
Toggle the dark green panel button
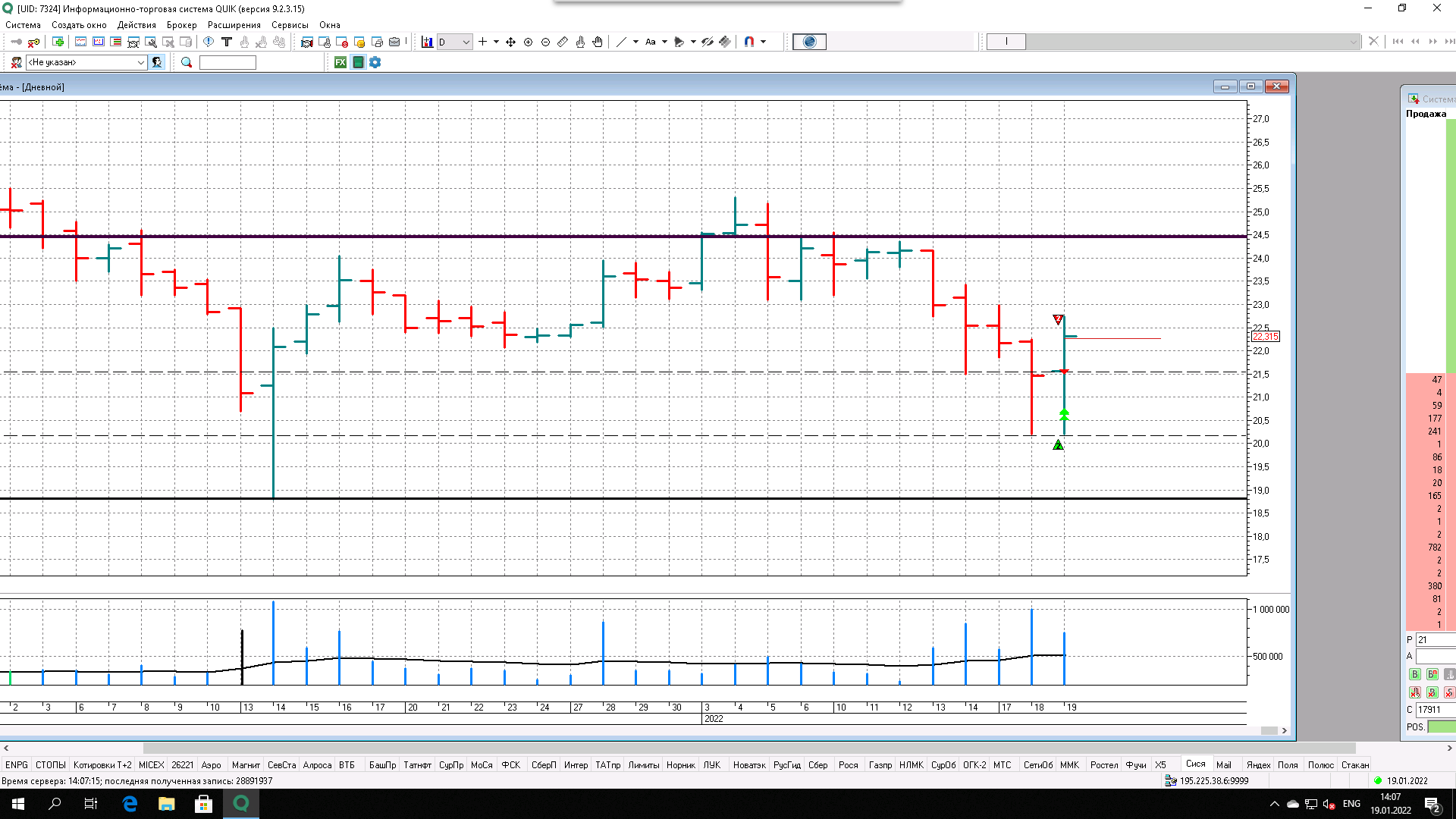(x=358, y=62)
